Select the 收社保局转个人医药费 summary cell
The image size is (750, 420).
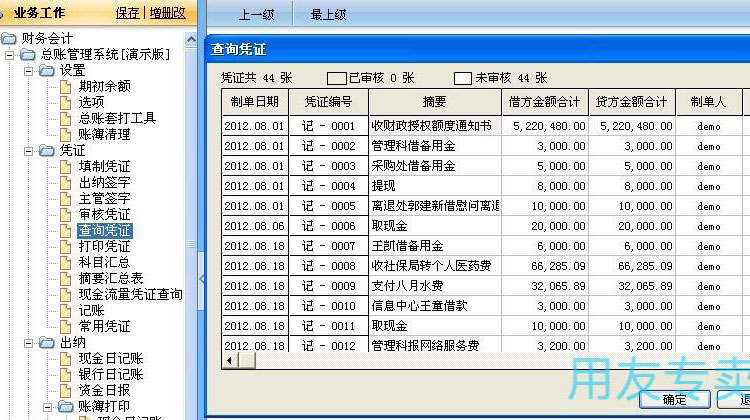click(x=435, y=266)
